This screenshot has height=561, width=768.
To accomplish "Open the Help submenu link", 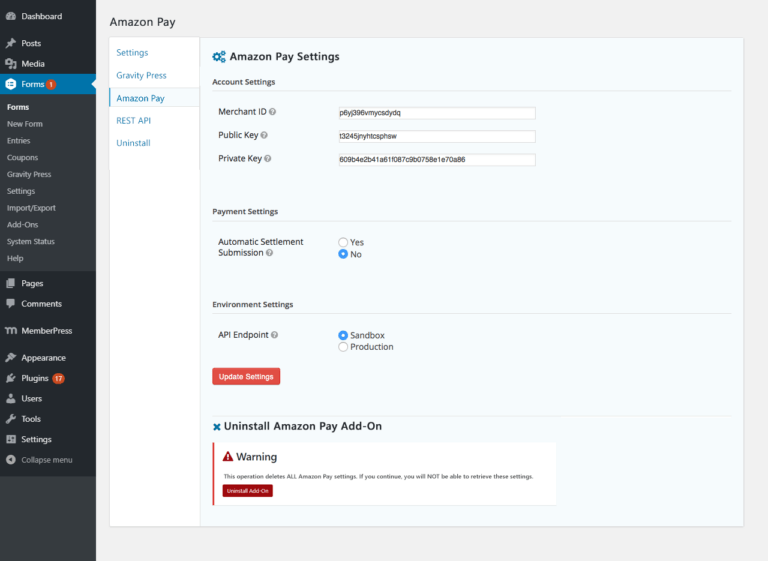I will click(15, 258).
